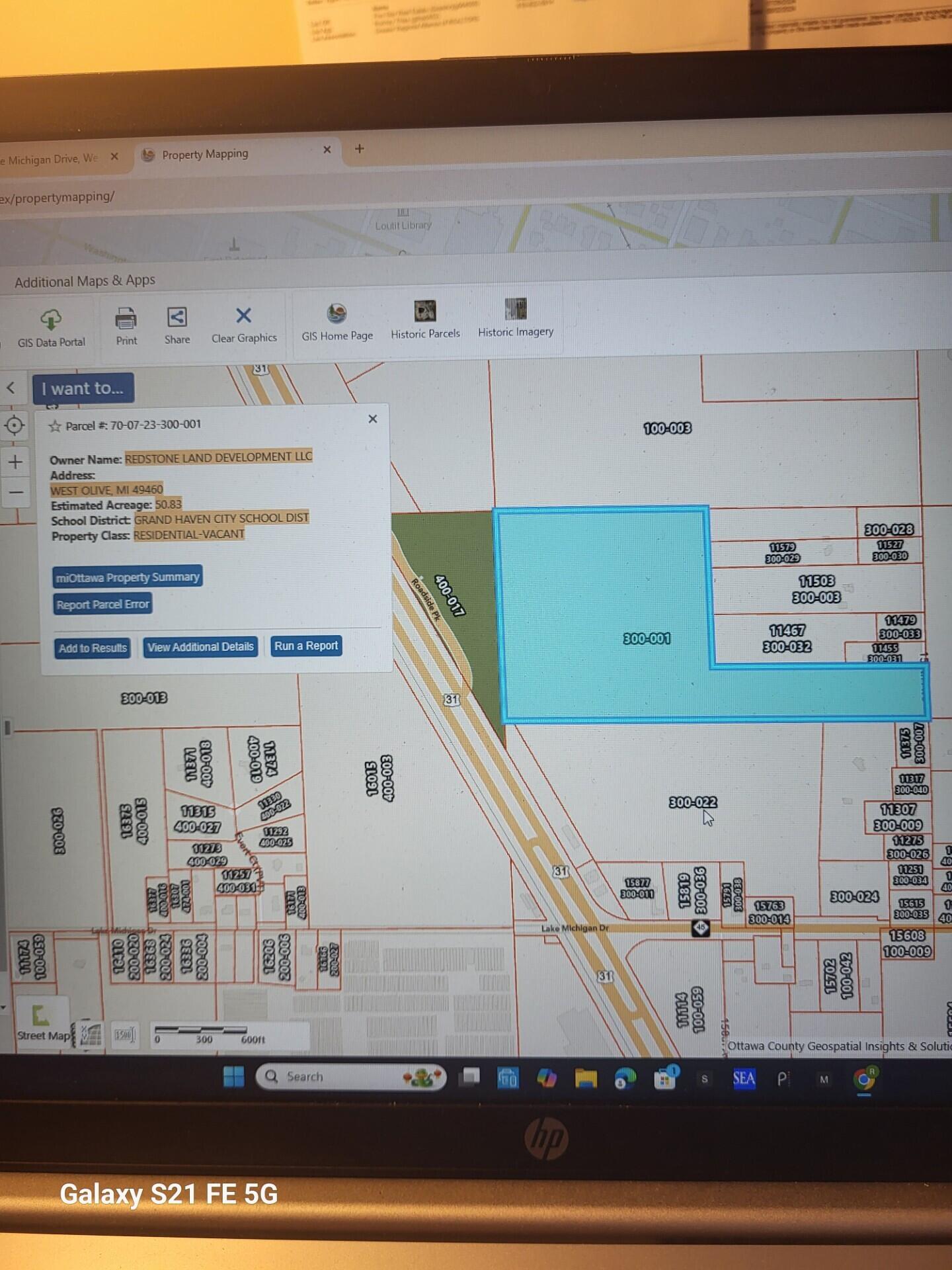Share the current map view
The height and width of the screenshot is (1270, 952).
point(177,325)
